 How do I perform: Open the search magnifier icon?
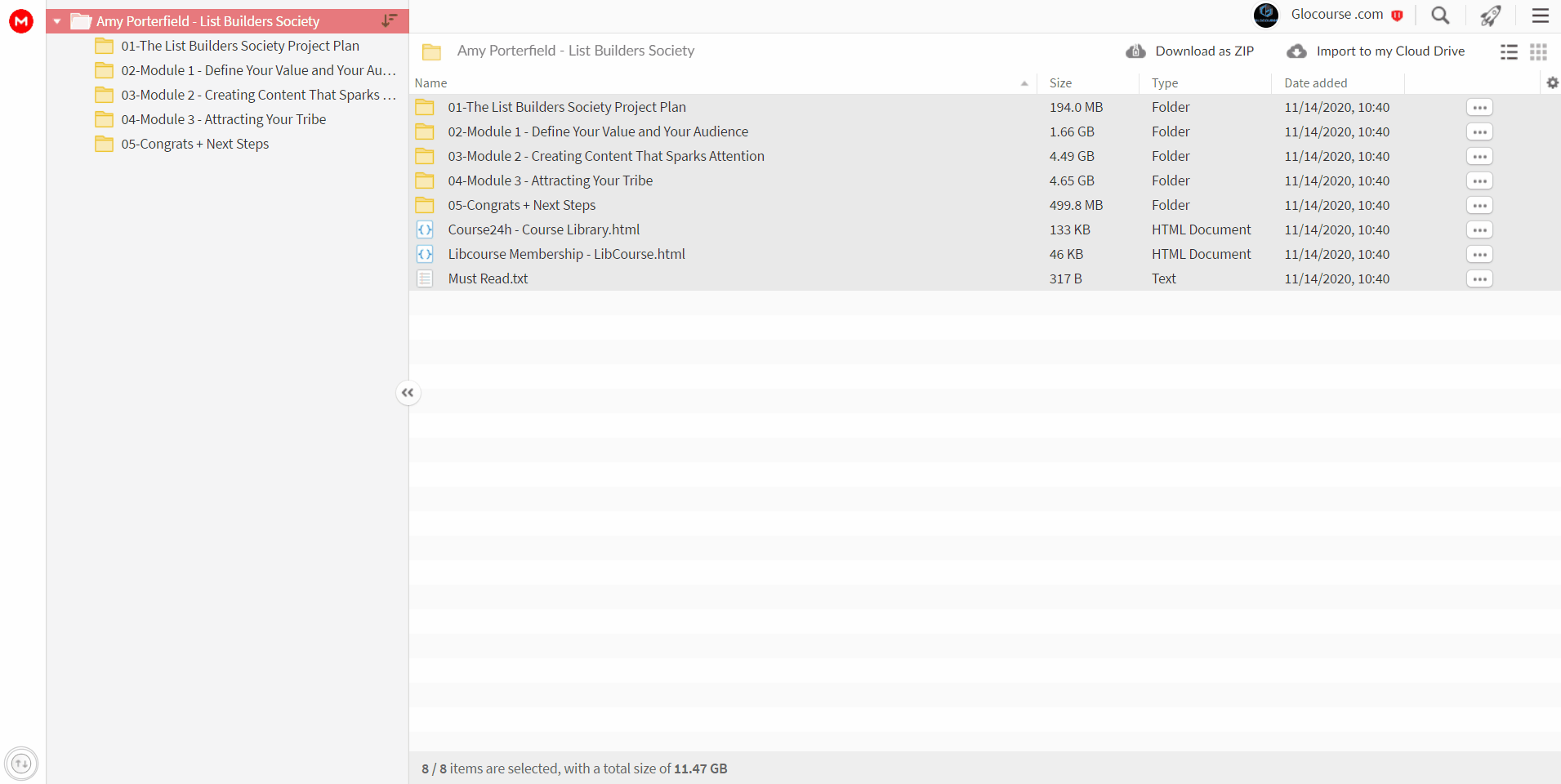click(1440, 16)
